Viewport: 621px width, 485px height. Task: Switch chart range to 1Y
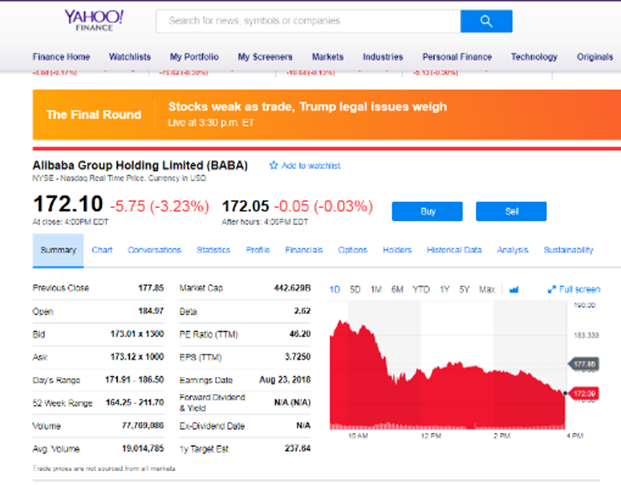[x=444, y=289]
